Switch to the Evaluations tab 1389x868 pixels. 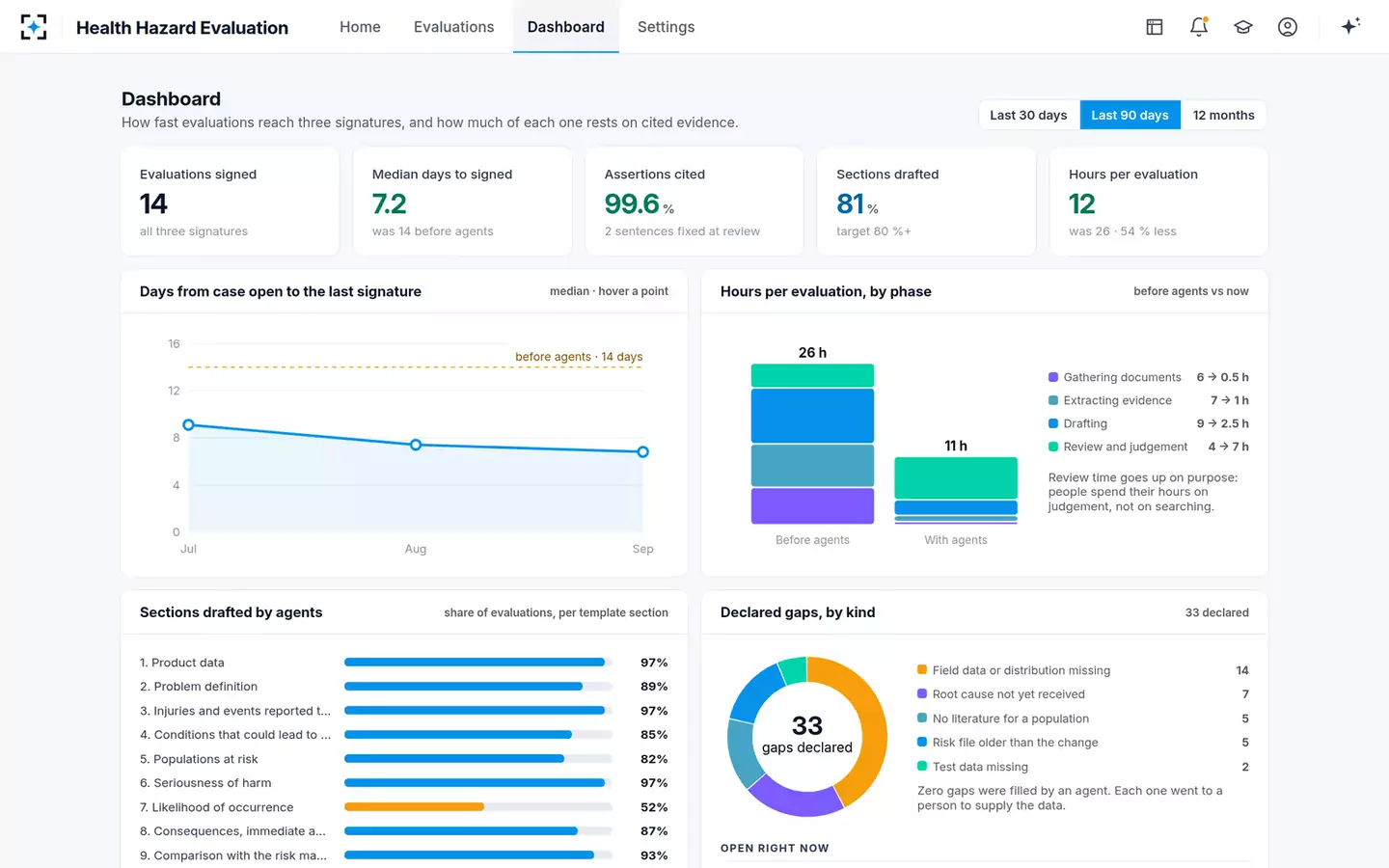pos(453,27)
